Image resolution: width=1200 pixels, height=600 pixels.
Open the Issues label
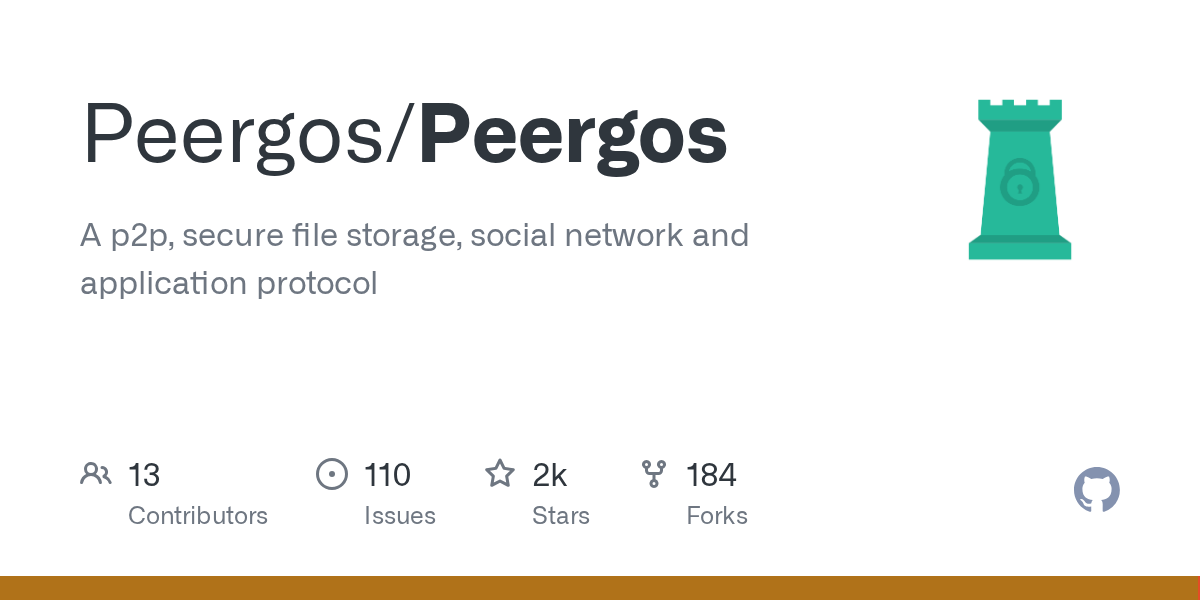(x=400, y=516)
